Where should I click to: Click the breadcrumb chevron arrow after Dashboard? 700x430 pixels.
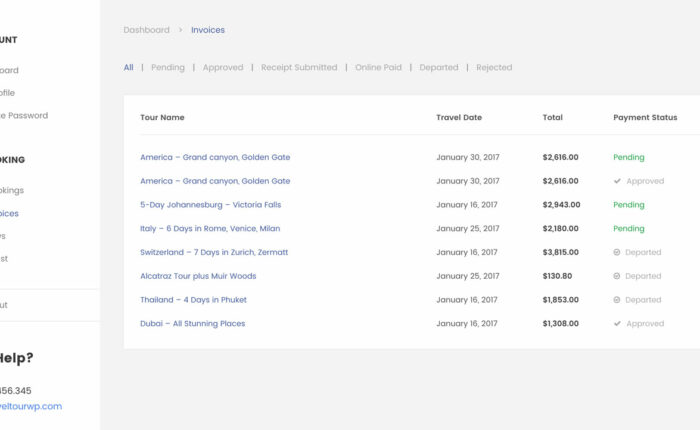coord(181,30)
